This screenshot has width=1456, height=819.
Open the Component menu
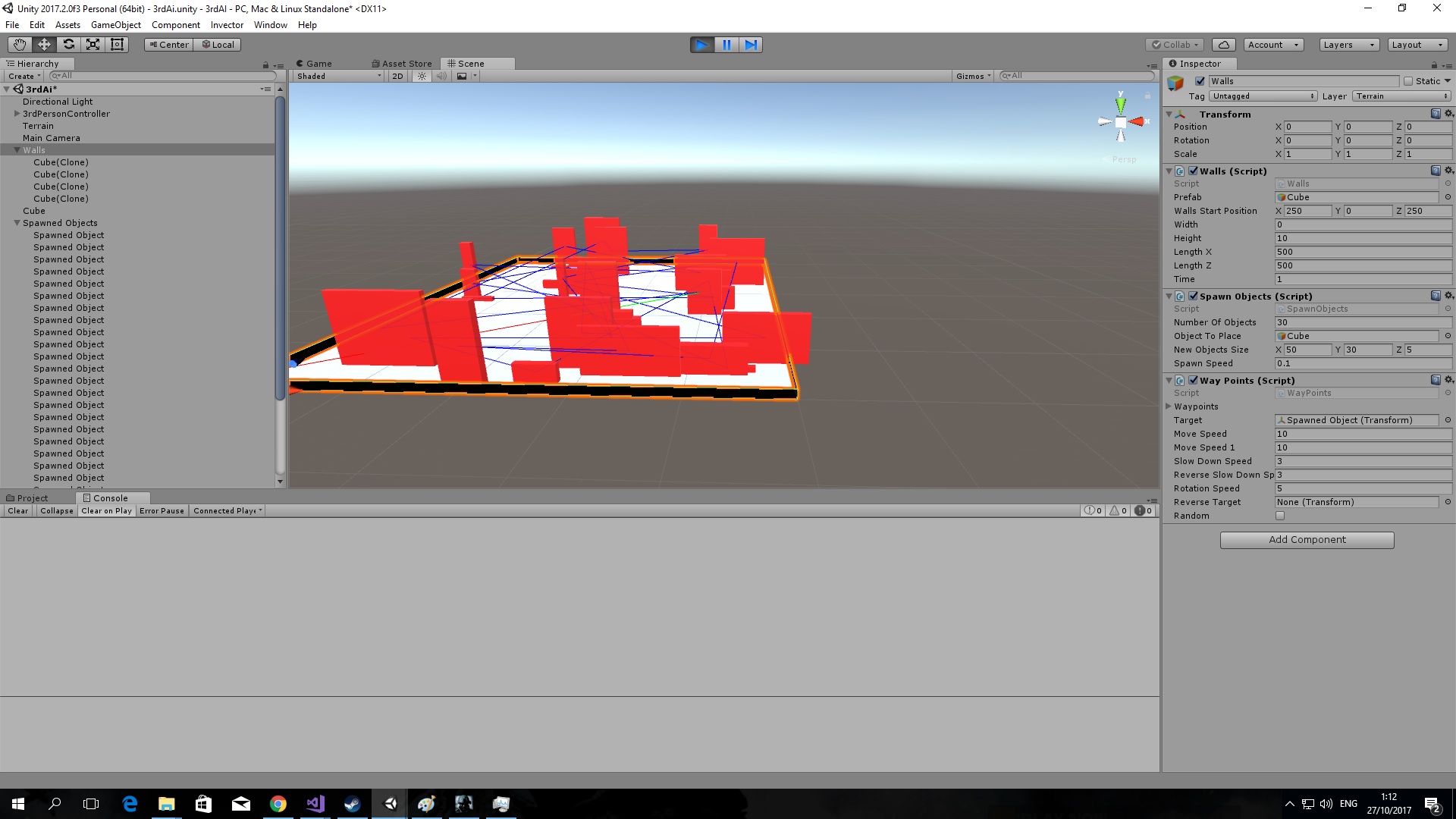[x=176, y=25]
